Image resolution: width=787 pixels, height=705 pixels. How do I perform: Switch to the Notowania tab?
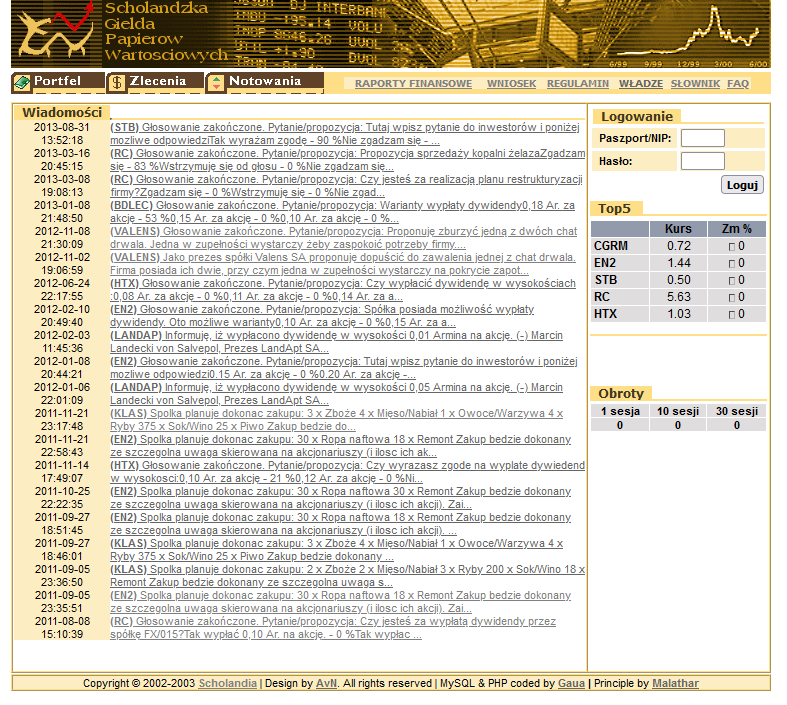(x=265, y=81)
